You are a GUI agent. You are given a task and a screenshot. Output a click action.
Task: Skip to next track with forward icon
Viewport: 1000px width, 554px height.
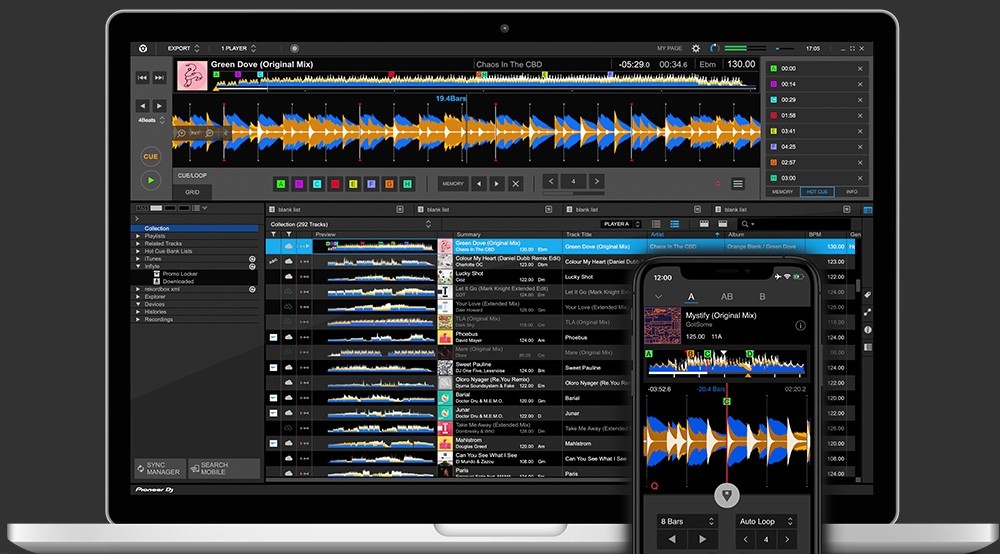pos(159,77)
